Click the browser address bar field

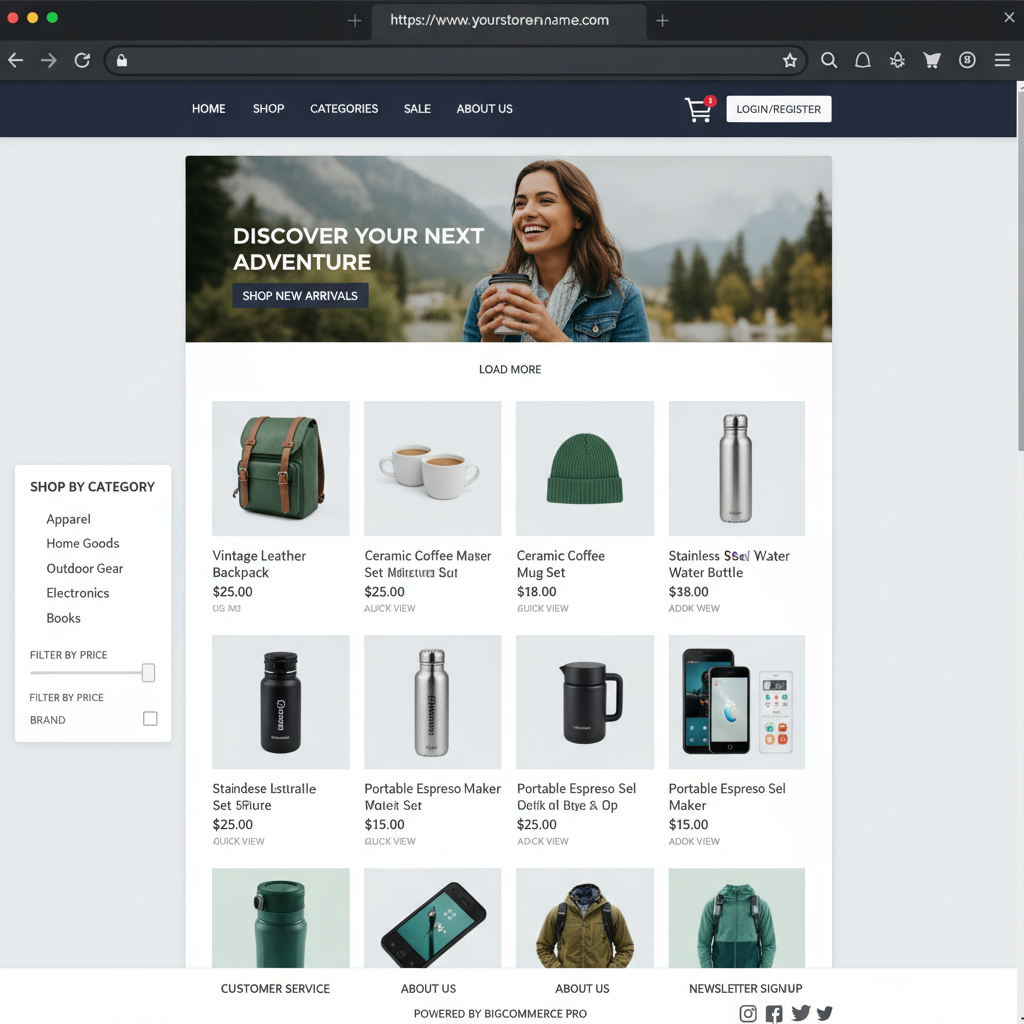[455, 61]
